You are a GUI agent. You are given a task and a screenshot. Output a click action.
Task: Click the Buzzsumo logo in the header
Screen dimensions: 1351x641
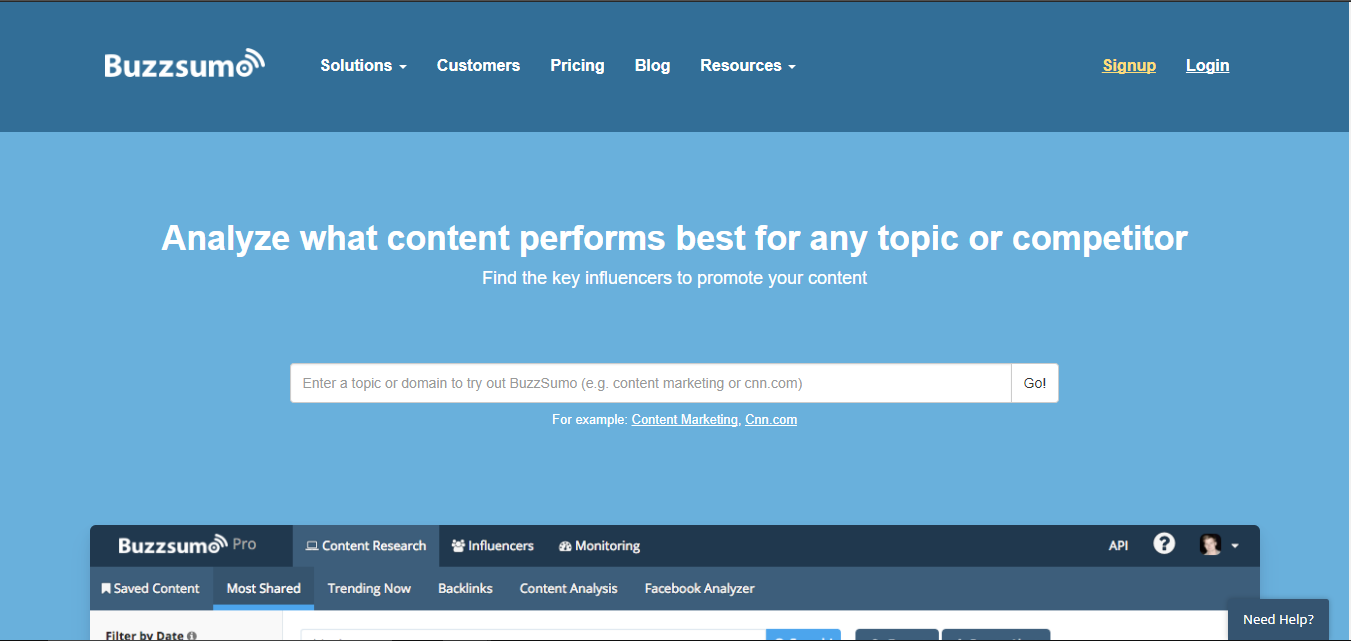click(185, 64)
